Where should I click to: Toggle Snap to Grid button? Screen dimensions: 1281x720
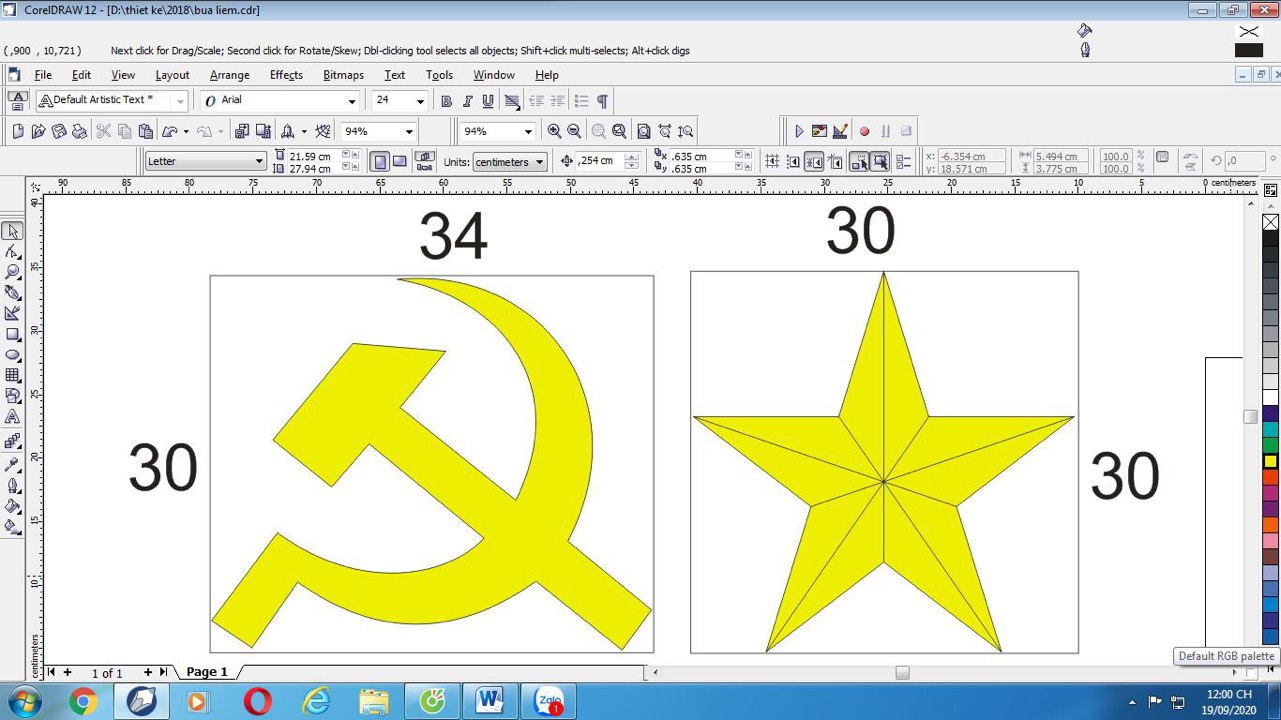772,161
